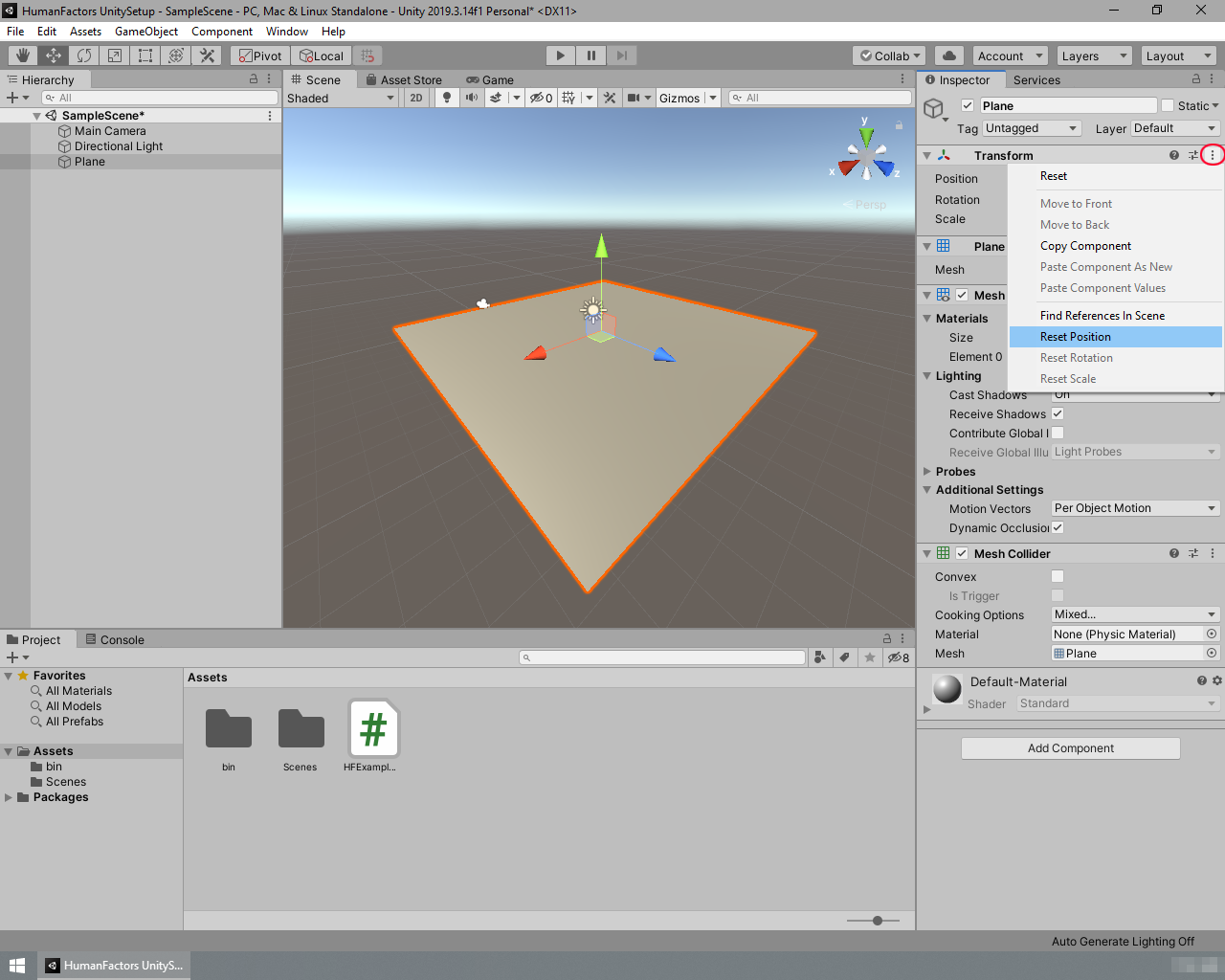
Task: Enable Convex checkbox
Action: point(1058,576)
